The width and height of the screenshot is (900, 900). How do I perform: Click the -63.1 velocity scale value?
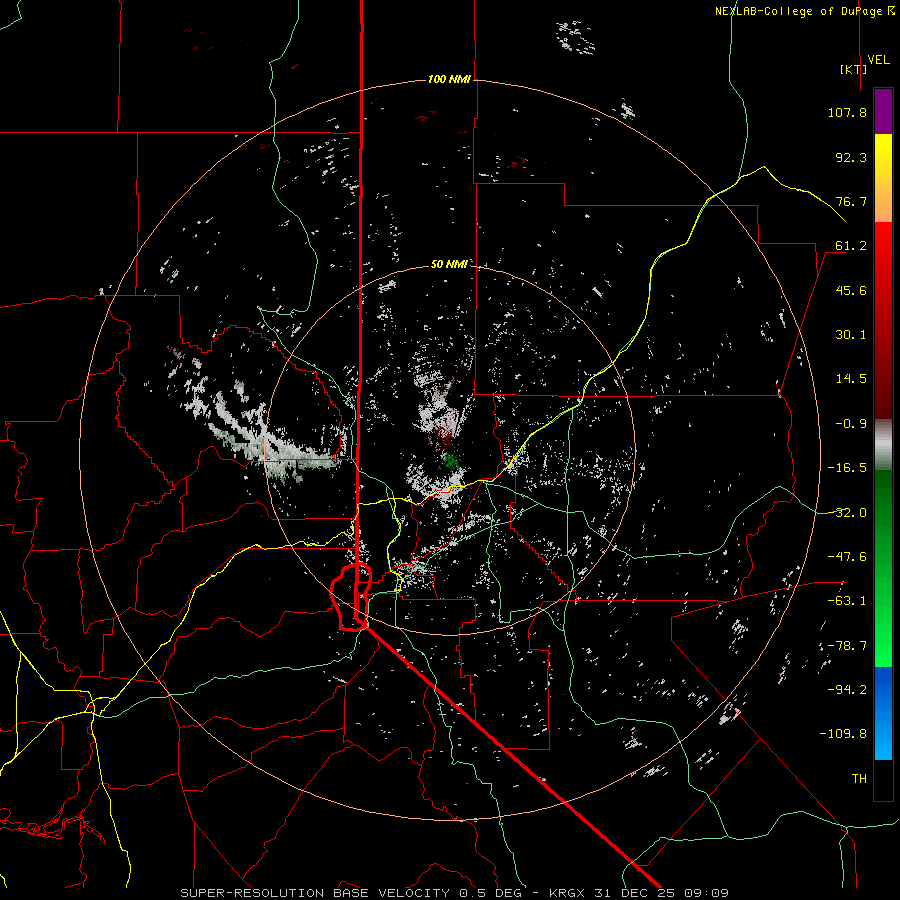847,601
